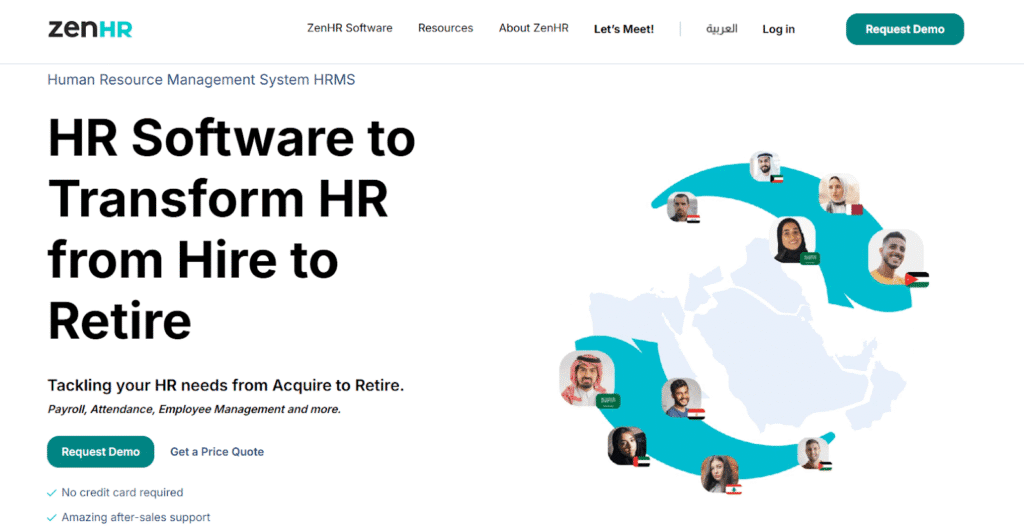Click the avatar of man wearing red shemagh

(586, 377)
